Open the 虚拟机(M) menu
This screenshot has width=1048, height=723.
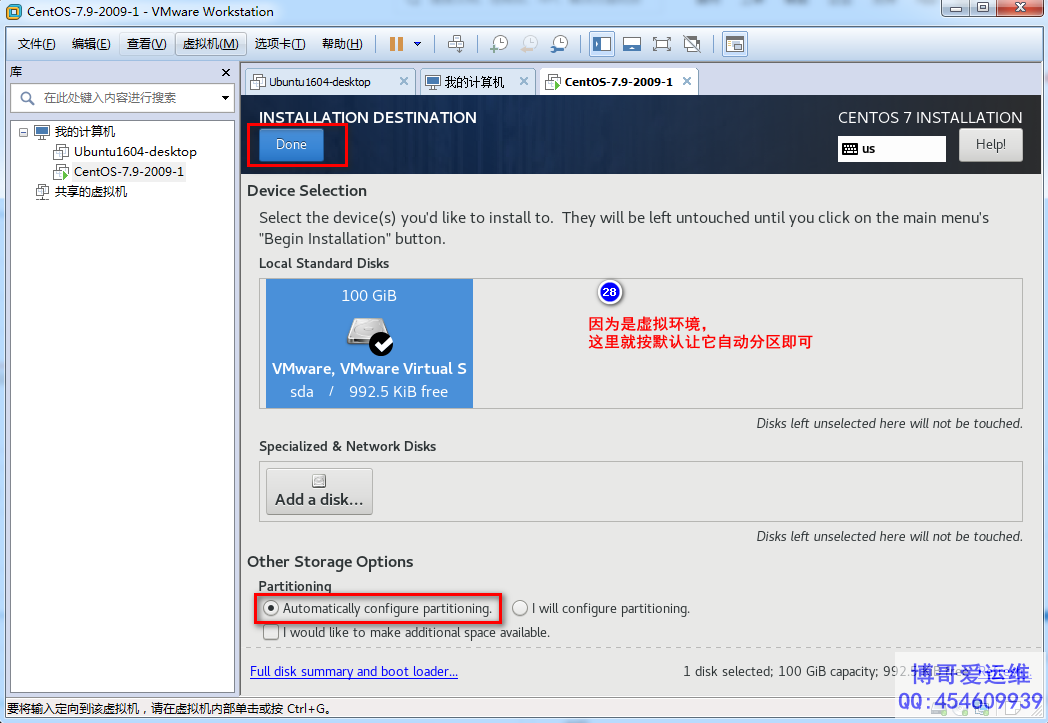click(210, 44)
